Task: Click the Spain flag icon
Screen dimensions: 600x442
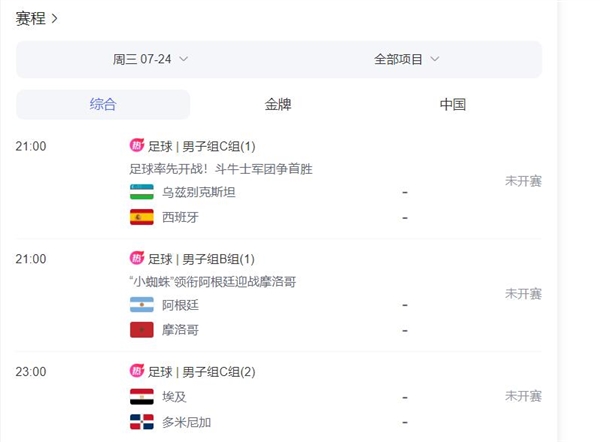Action: click(x=141, y=217)
